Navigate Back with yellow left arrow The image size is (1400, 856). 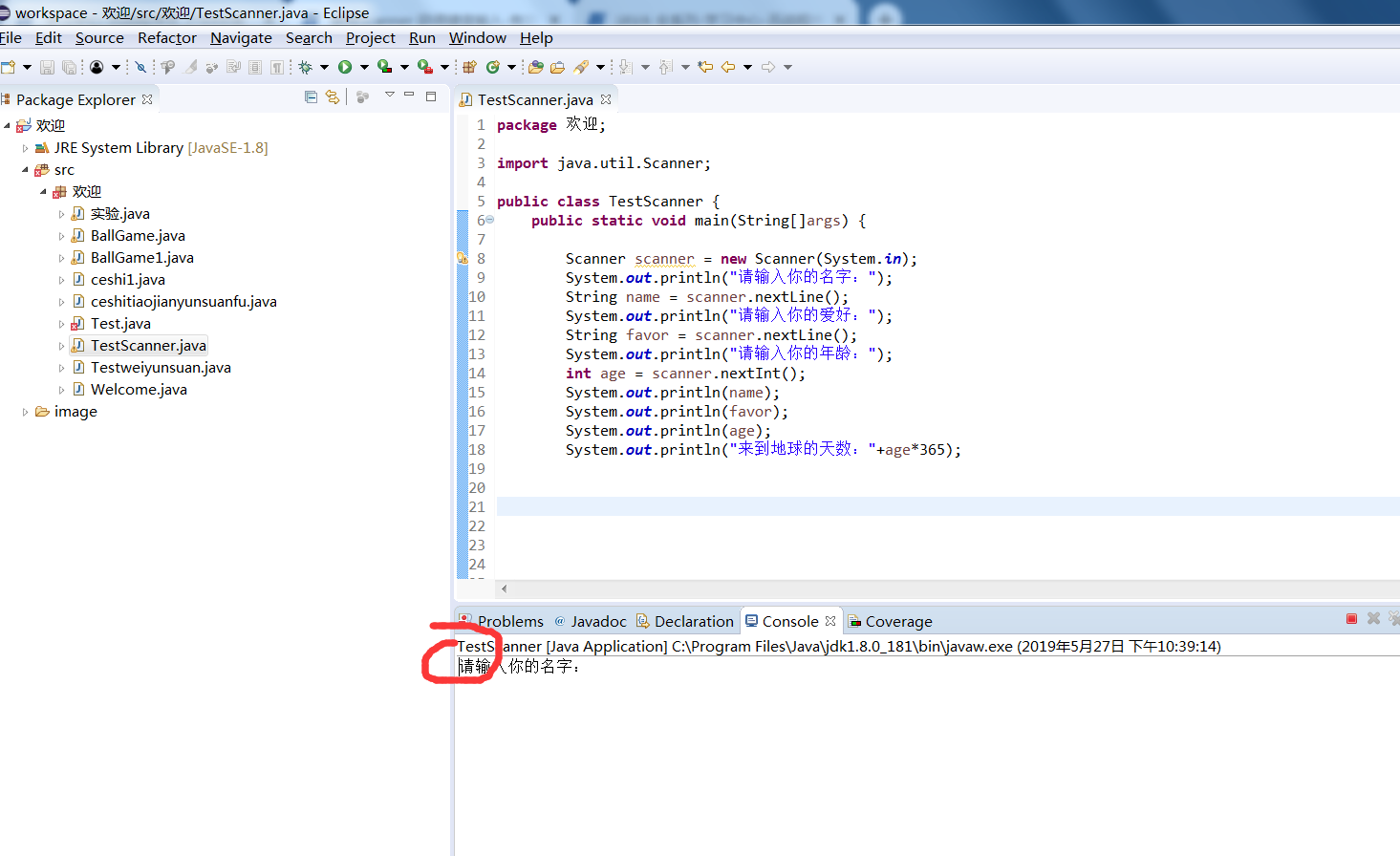point(728,67)
